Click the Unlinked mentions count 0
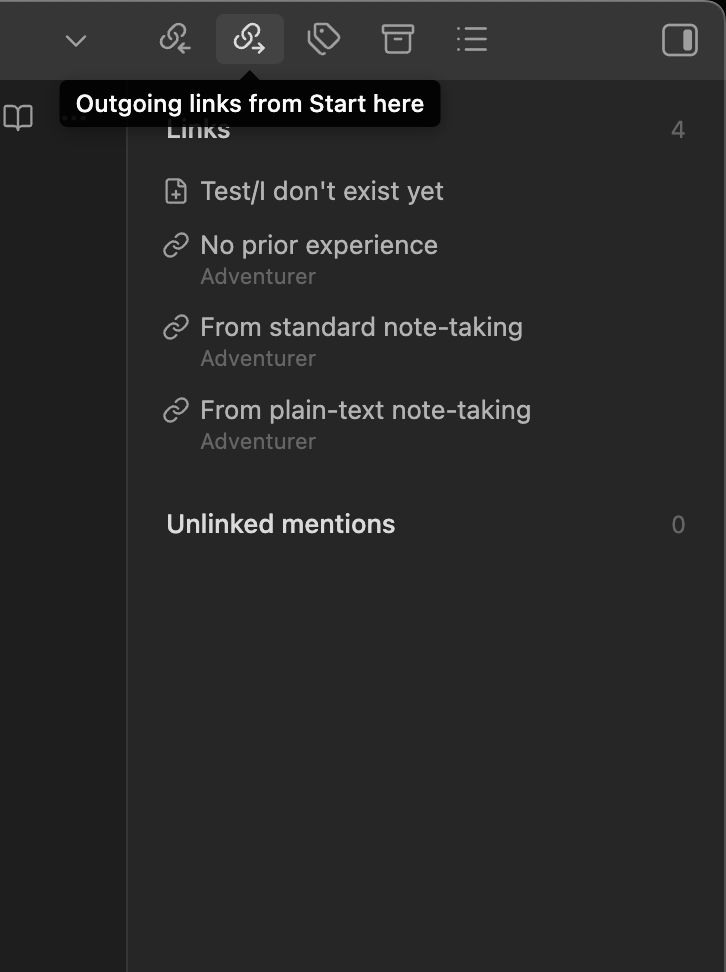Image resolution: width=726 pixels, height=972 pixels. [x=678, y=525]
